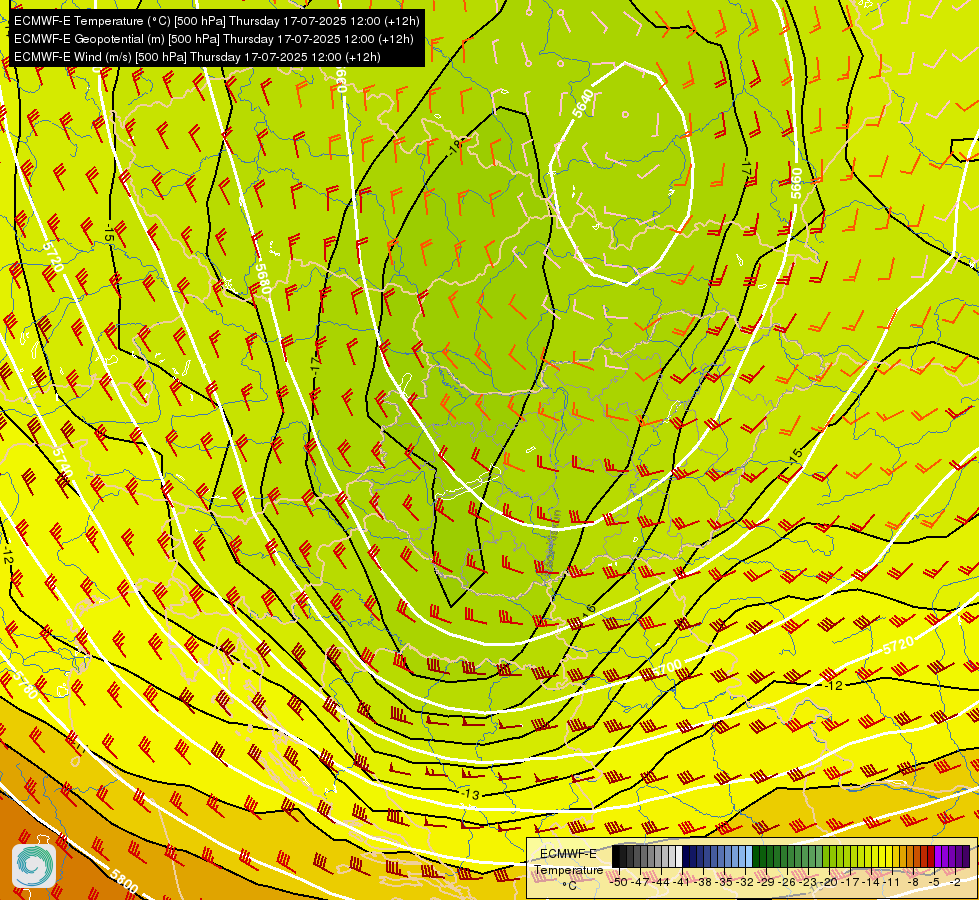Click the -38 legend tick label
This screenshot has width=979, height=900.
704,882
